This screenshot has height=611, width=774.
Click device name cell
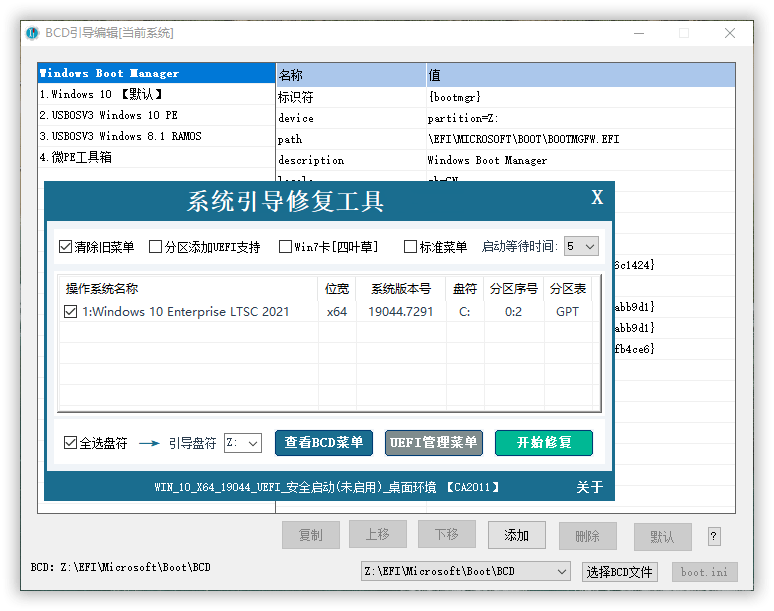coord(296,118)
